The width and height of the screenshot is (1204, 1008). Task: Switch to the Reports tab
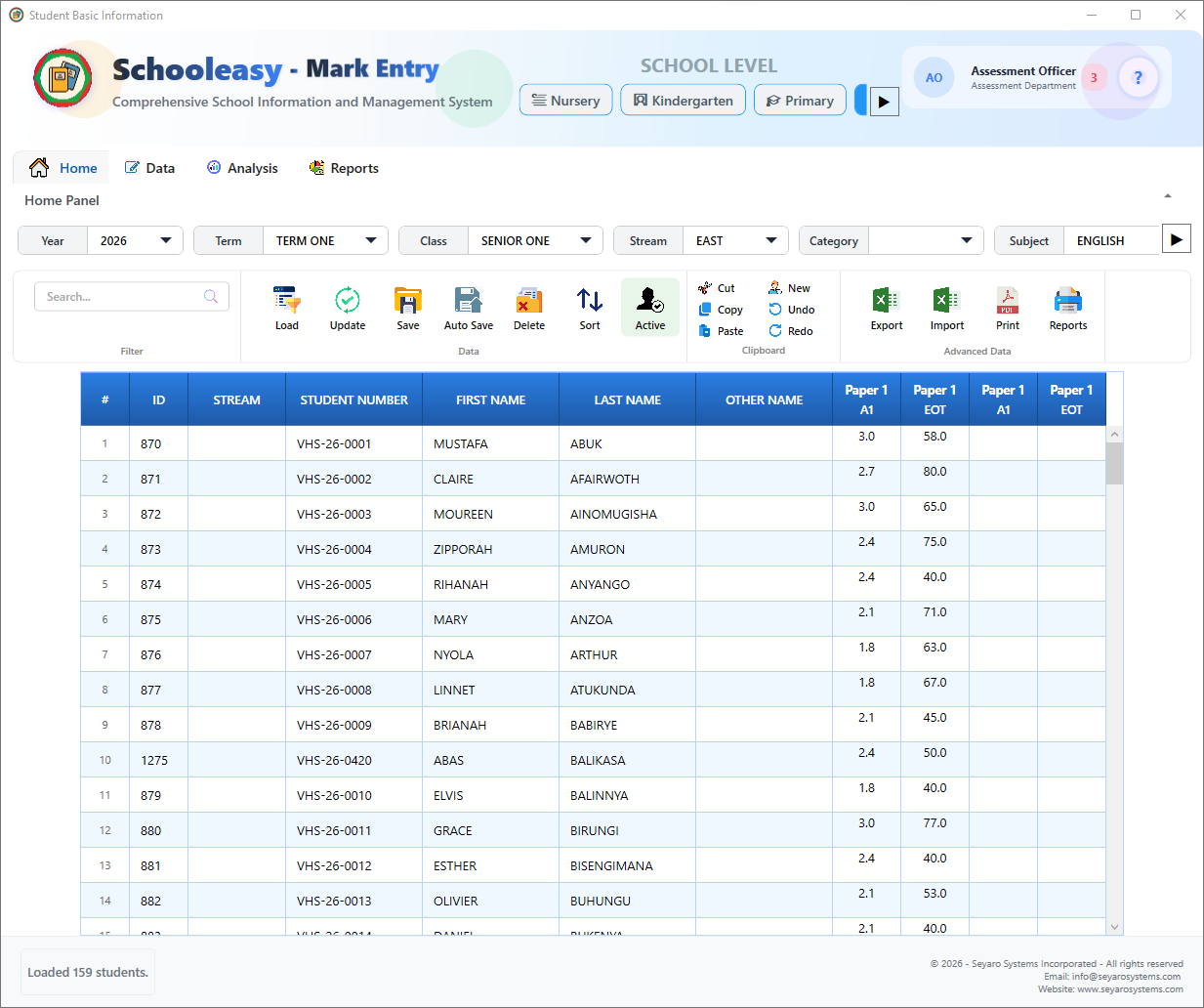[x=344, y=168]
